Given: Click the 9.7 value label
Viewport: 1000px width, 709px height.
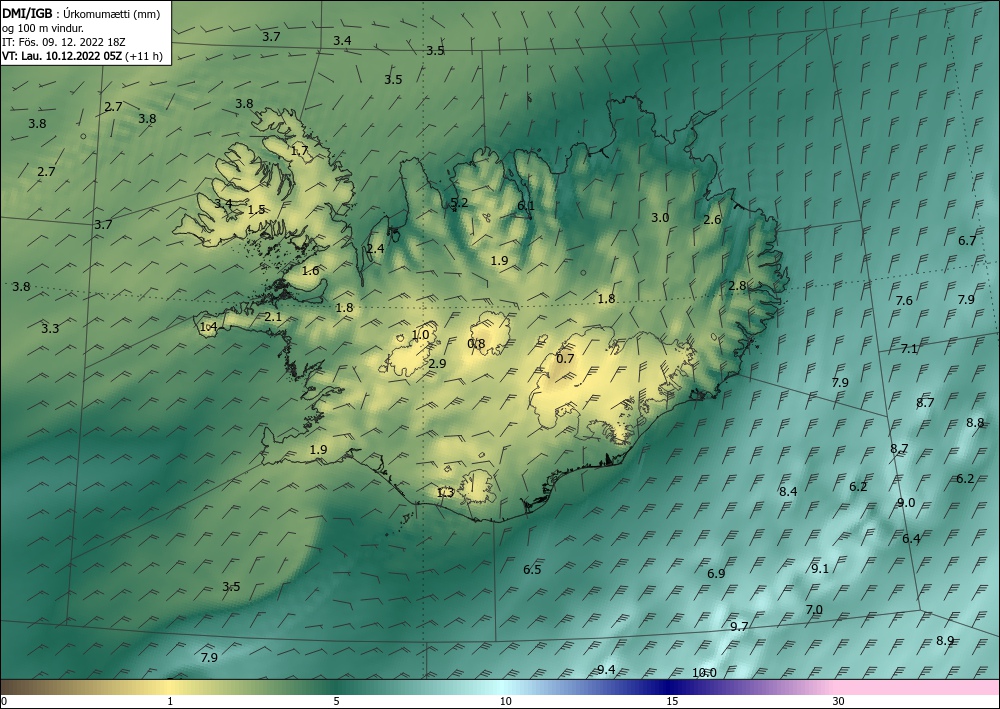Looking at the screenshot, I should pos(739,626).
